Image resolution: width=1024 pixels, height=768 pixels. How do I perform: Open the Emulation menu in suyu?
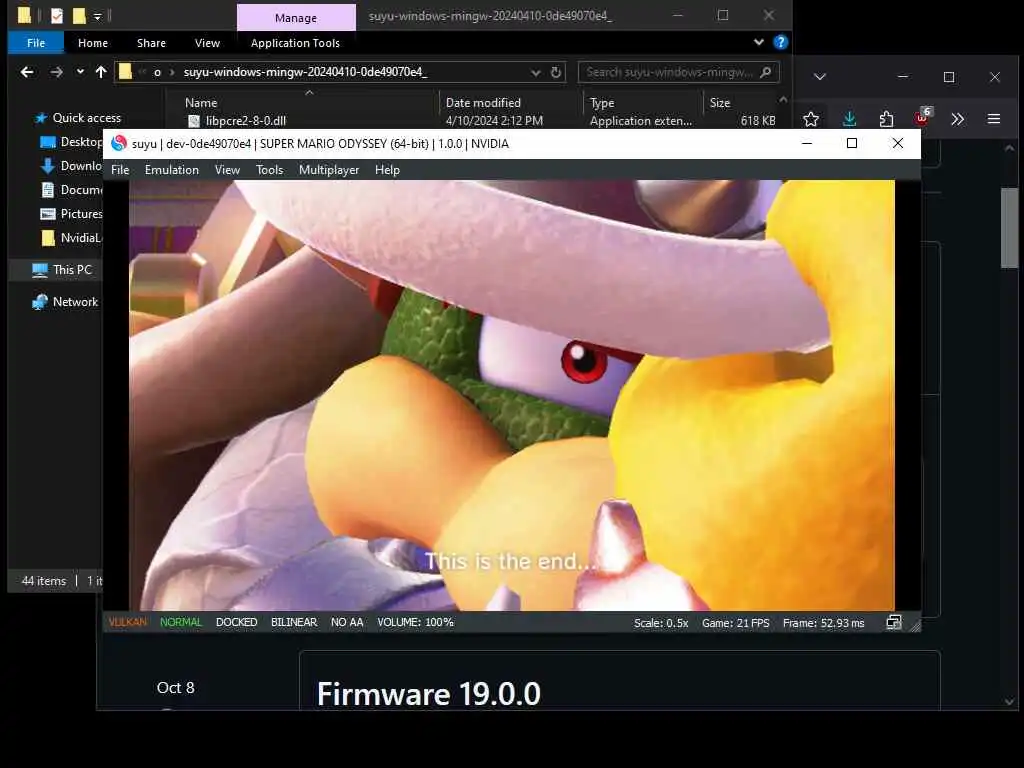(172, 170)
